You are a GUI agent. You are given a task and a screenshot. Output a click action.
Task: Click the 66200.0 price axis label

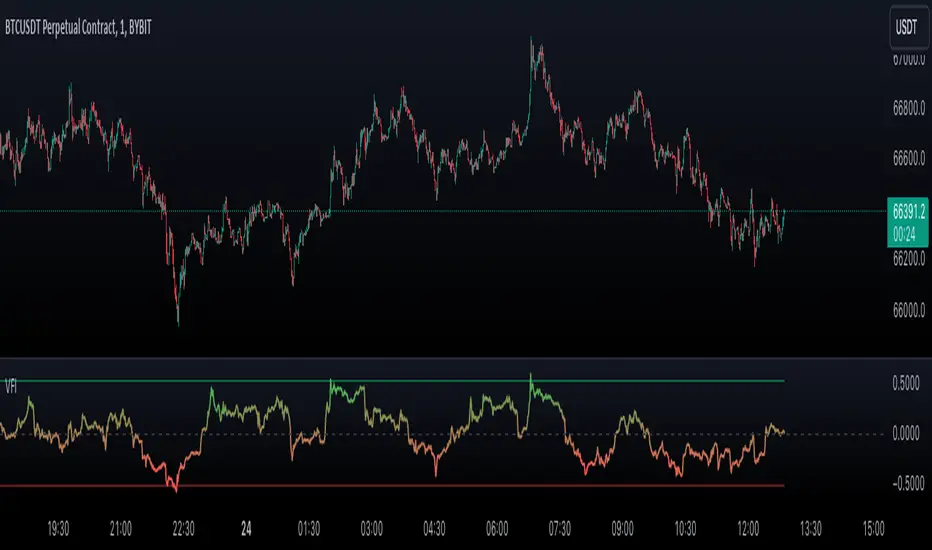click(908, 256)
